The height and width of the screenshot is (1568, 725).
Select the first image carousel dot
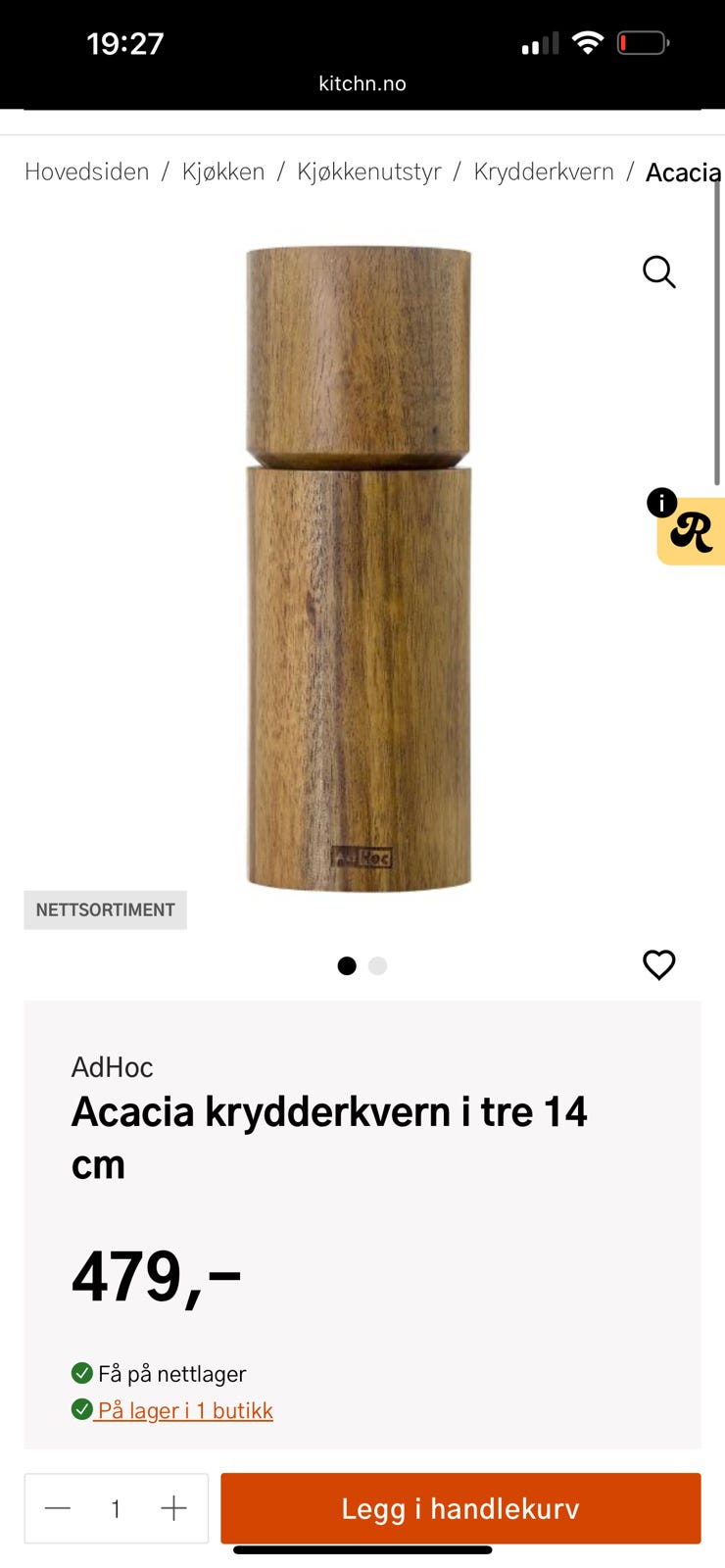pos(347,965)
